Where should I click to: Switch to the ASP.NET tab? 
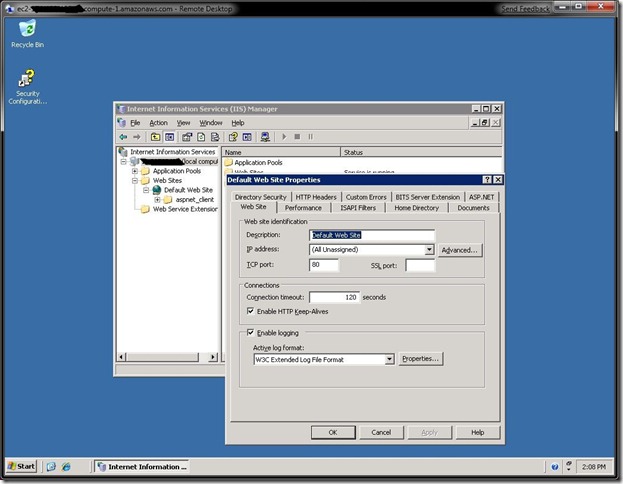click(482, 197)
